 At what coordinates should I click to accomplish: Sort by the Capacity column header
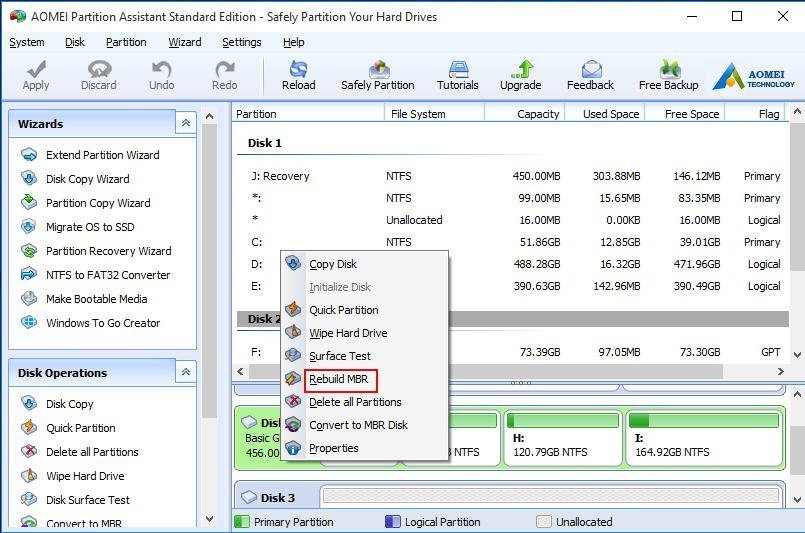pos(524,114)
